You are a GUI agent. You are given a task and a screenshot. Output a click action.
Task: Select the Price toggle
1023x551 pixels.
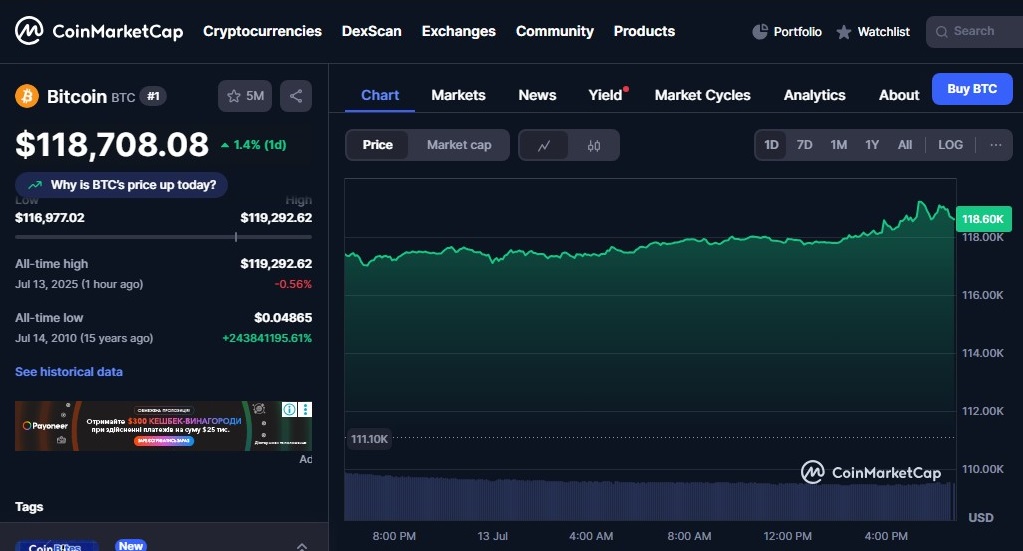point(378,145)
